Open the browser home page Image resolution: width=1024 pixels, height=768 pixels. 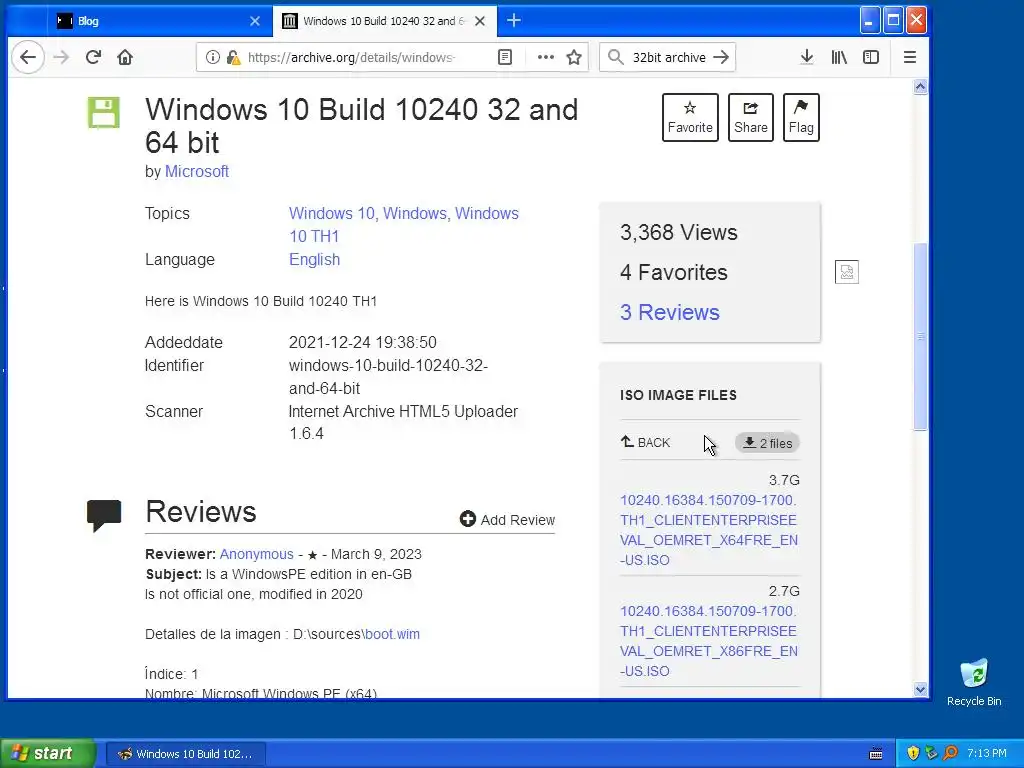click(x=125, y=57)
